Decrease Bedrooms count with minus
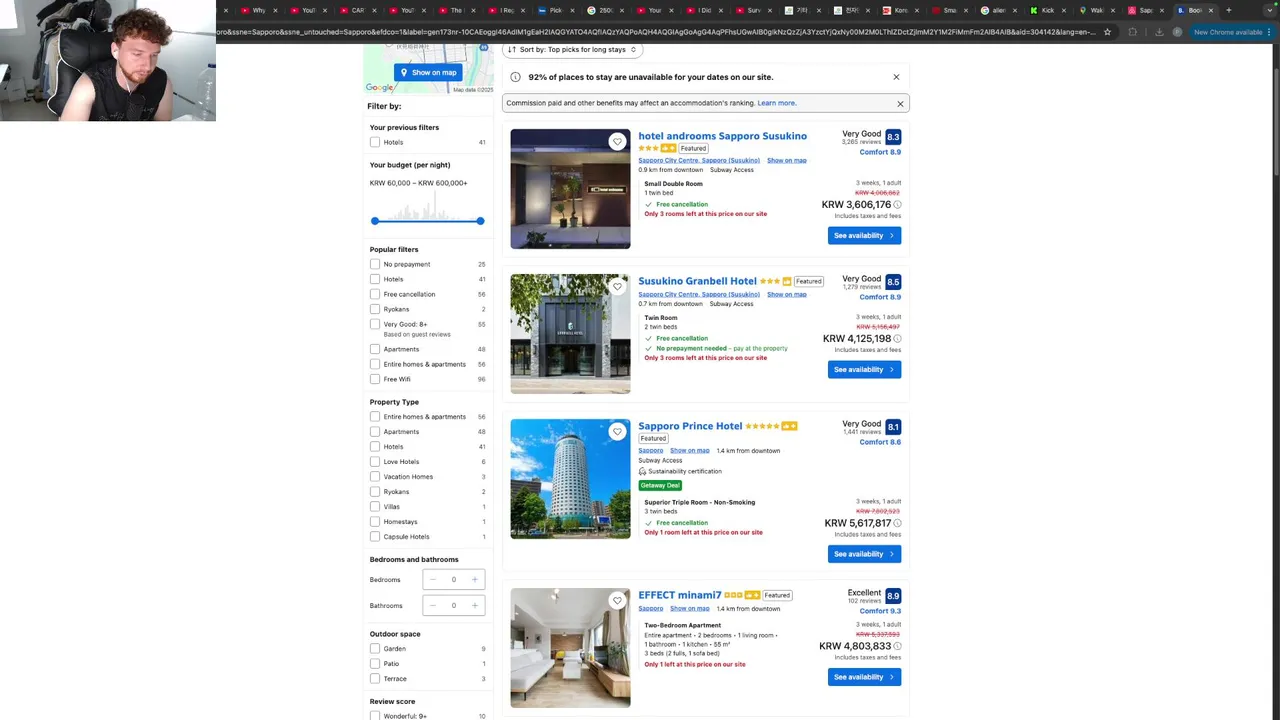 (x=432, y=580)
